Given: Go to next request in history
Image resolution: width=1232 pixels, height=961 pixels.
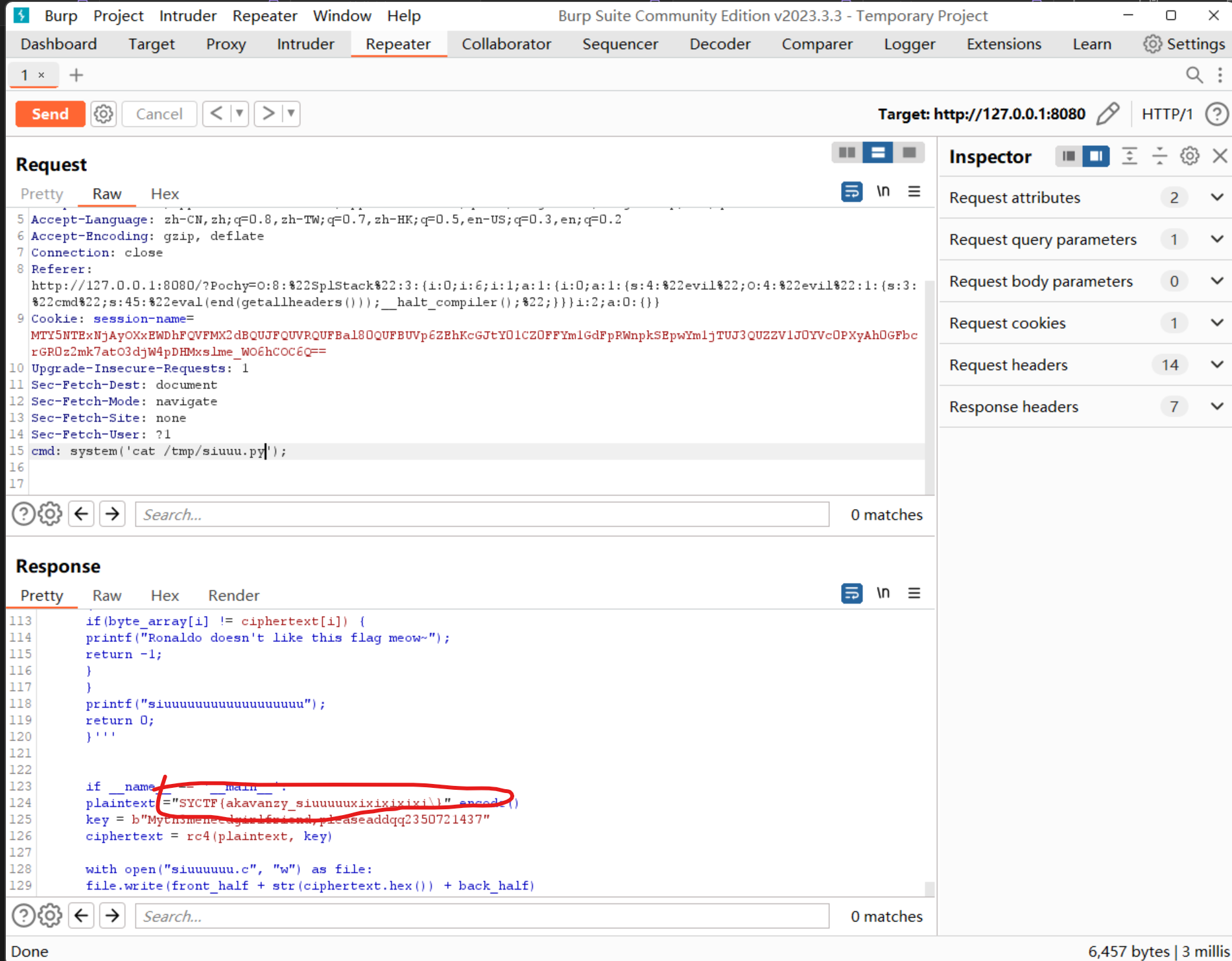Looking at the screenshot, I should tap(268, 114).
